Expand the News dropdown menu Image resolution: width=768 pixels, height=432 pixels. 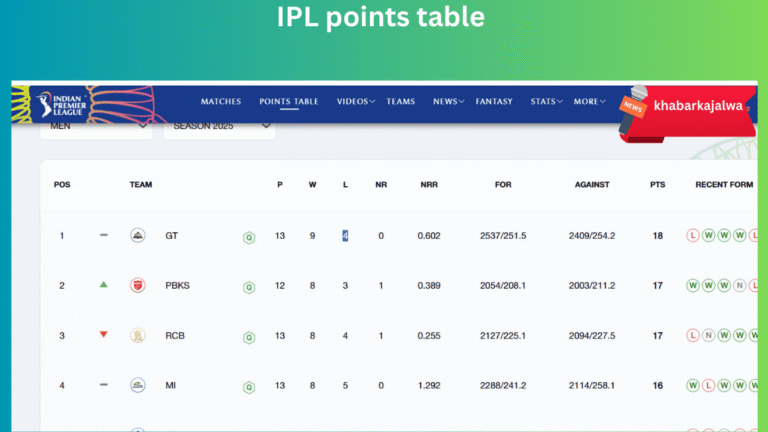tap(448, 101)
